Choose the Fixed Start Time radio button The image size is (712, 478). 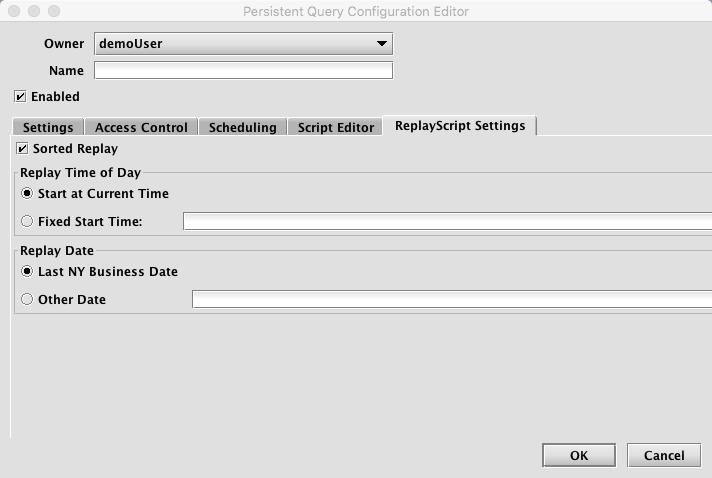(x=27, y=221)
